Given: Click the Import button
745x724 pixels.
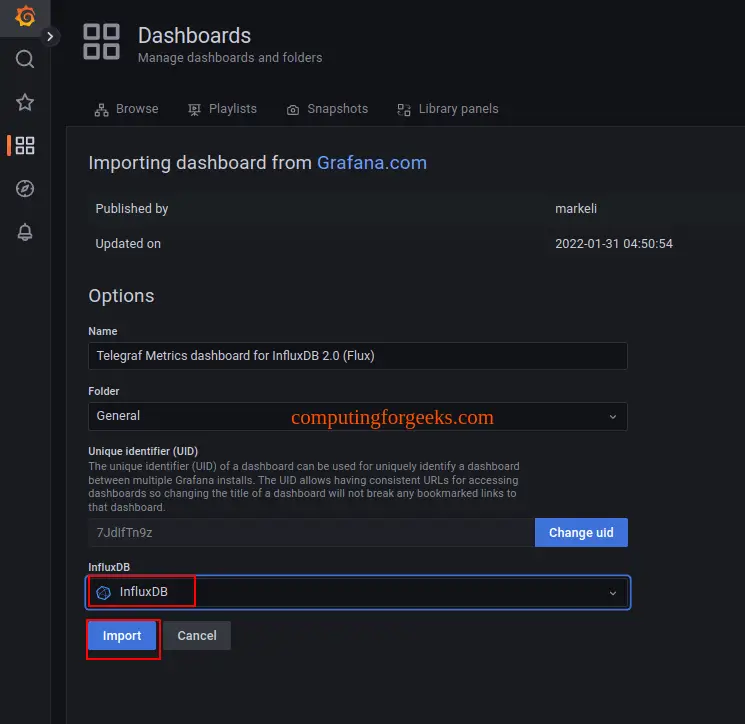Looking at the screenshot, I should [x=122, y=636].
